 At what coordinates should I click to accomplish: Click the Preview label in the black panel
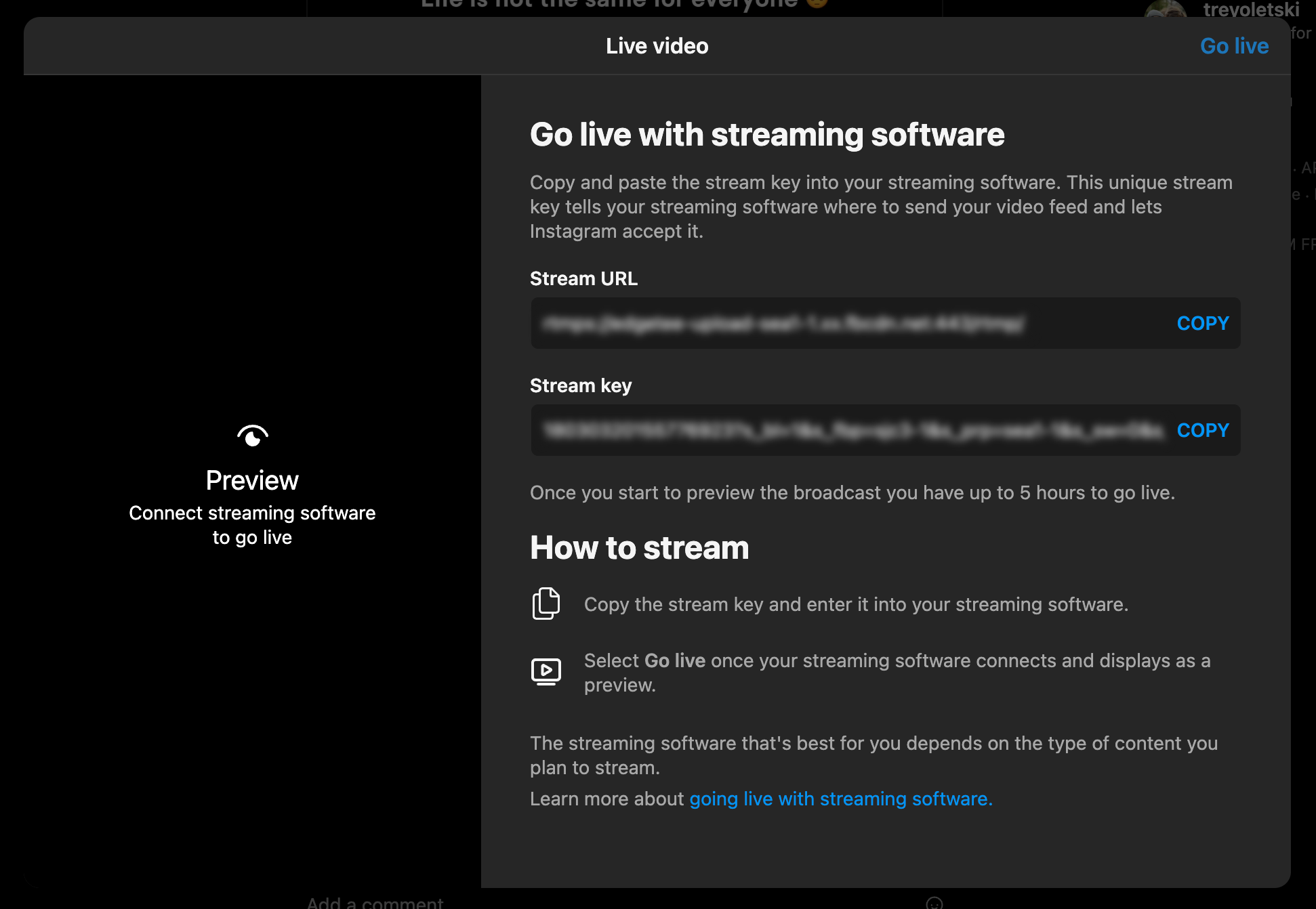pos(252,481)
